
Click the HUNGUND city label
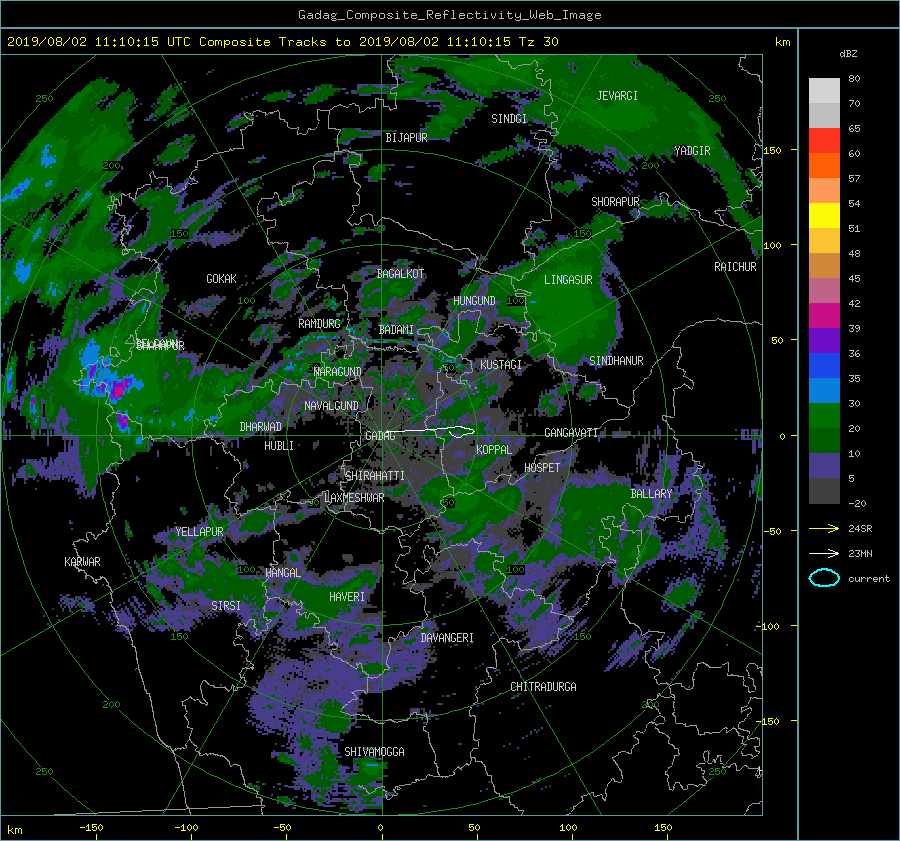[474, 301]
